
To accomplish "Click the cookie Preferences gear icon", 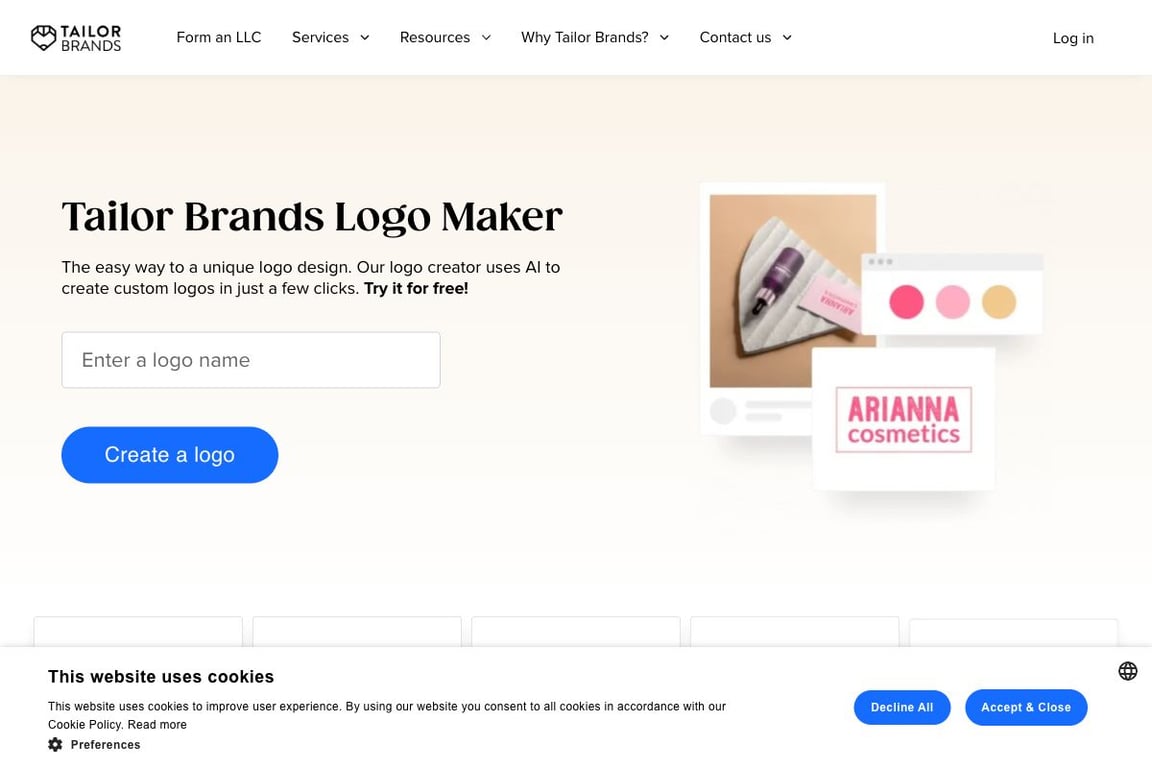I will coord(55,744).
